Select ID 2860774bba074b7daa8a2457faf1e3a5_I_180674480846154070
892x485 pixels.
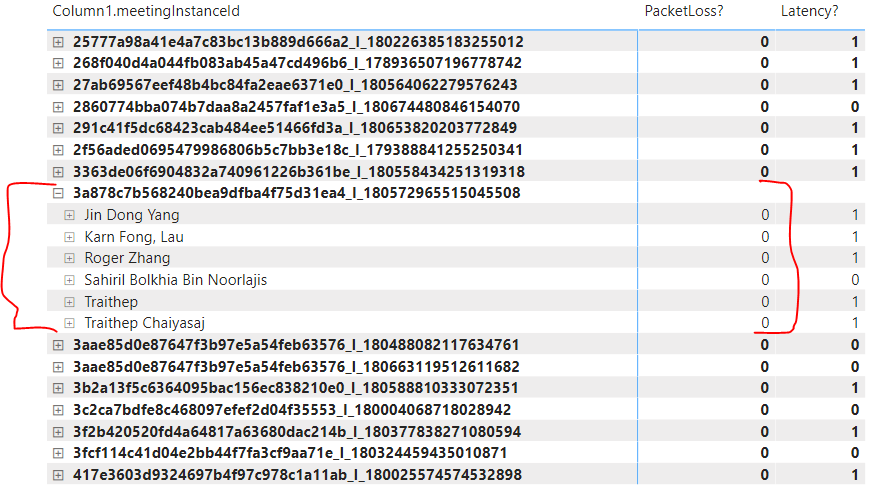(x=296, y=107)
